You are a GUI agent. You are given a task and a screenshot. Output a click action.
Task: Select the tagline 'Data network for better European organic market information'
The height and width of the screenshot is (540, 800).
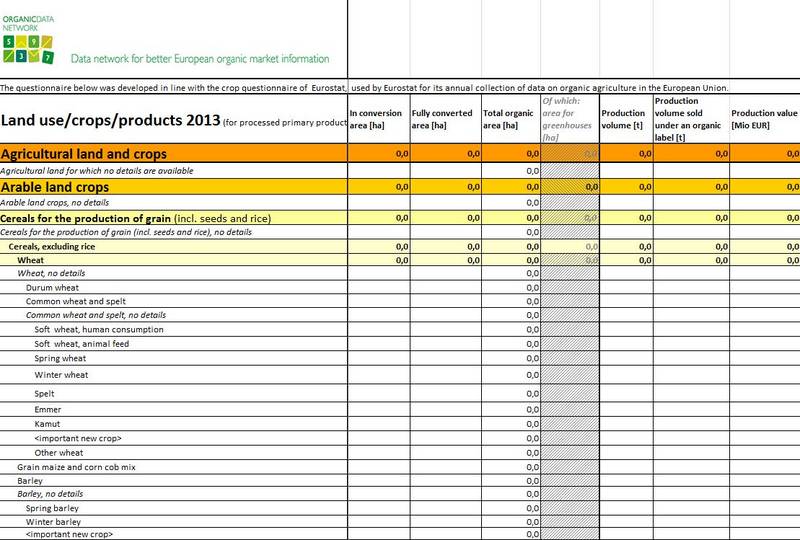(200, 59)
